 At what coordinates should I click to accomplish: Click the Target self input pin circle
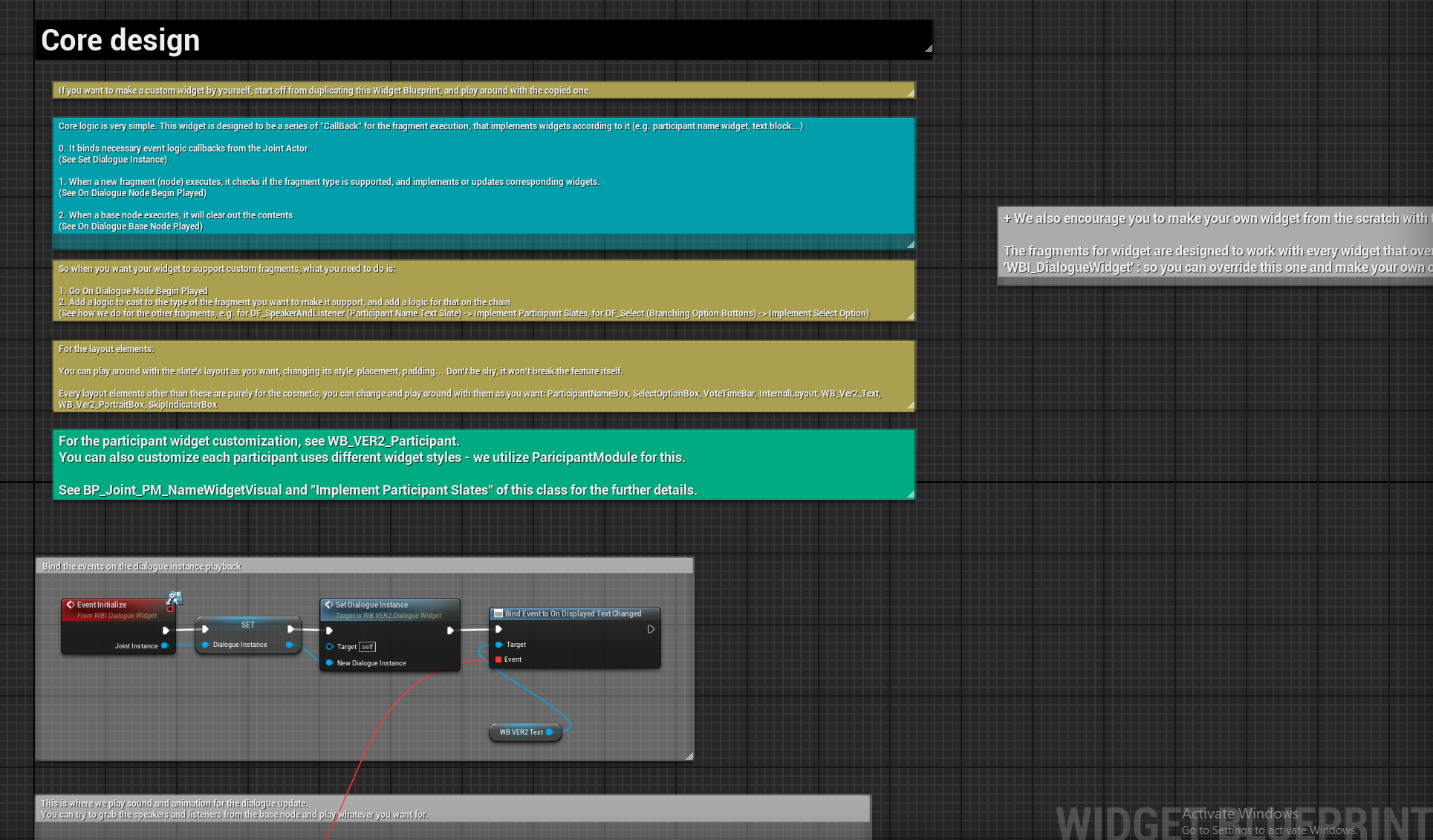click(330, 647)
